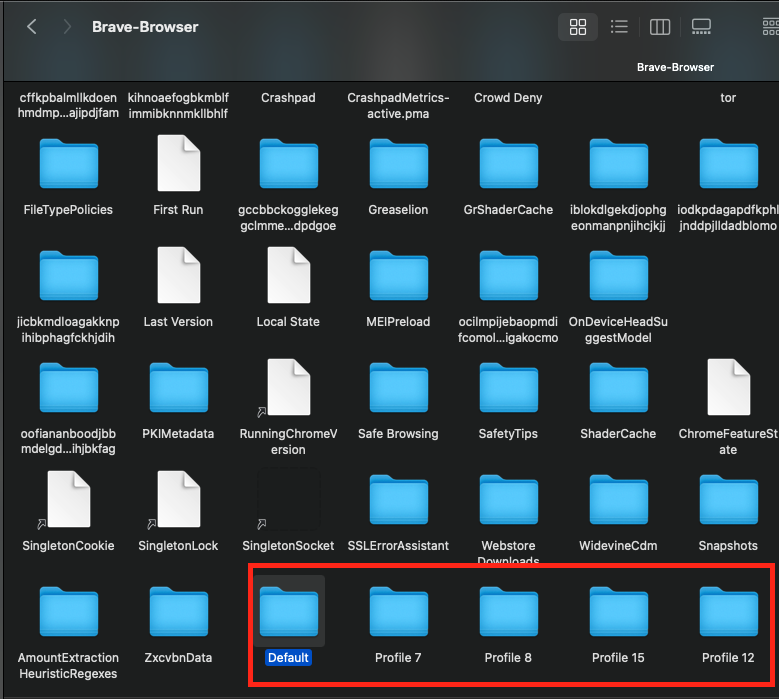This screenshot has width=779, height=699.
Task: Select the Snapshots folder
Action: pos(728,500)
